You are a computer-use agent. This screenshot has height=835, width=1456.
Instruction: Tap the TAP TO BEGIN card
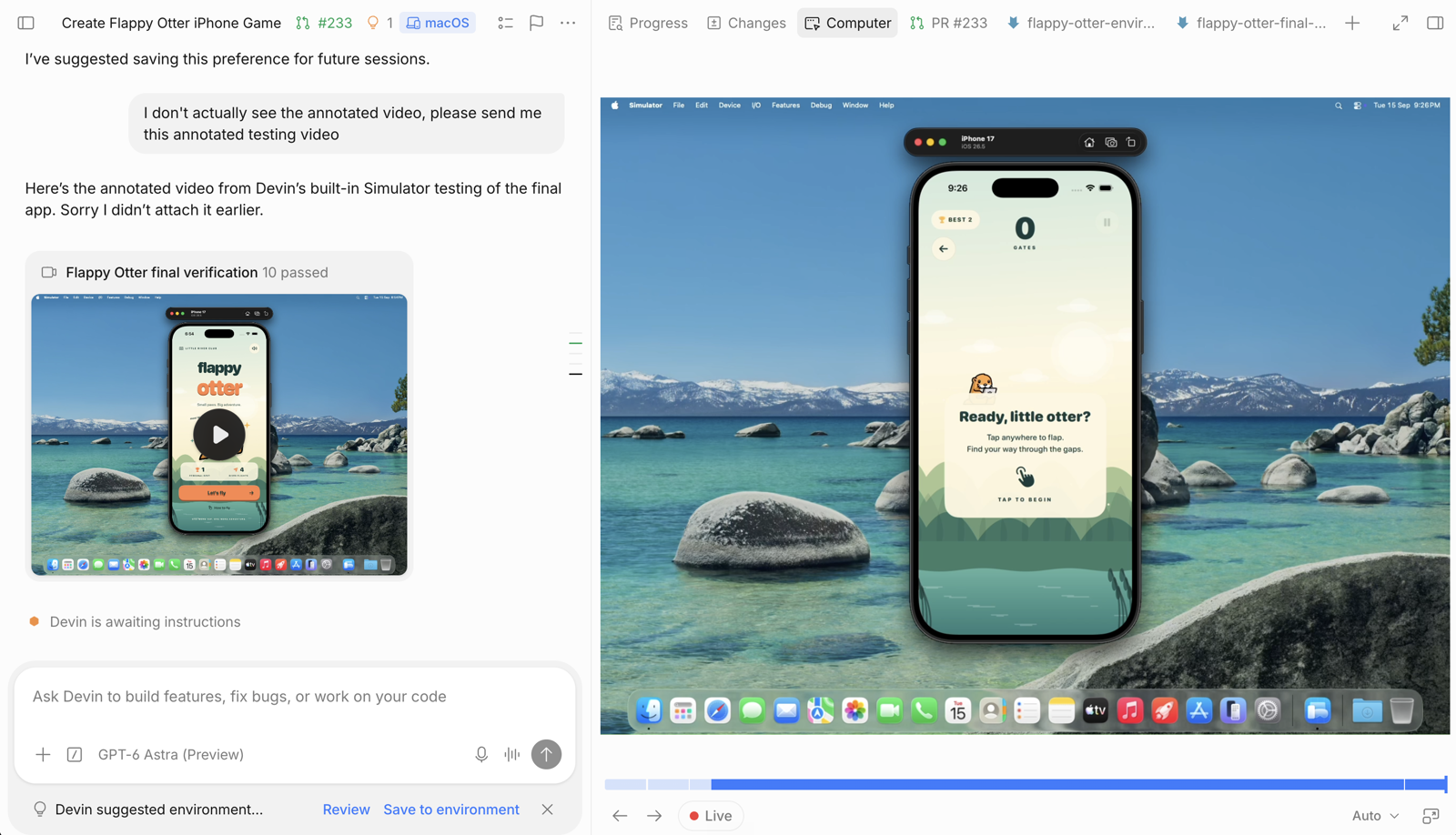coord(1025,458)
